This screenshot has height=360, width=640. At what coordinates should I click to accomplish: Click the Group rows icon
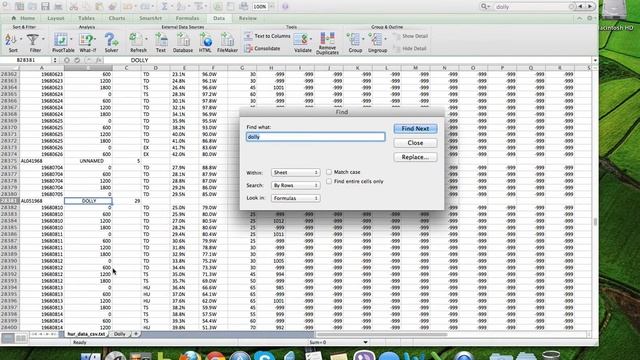pyautogui.click(x=353, y=40)
